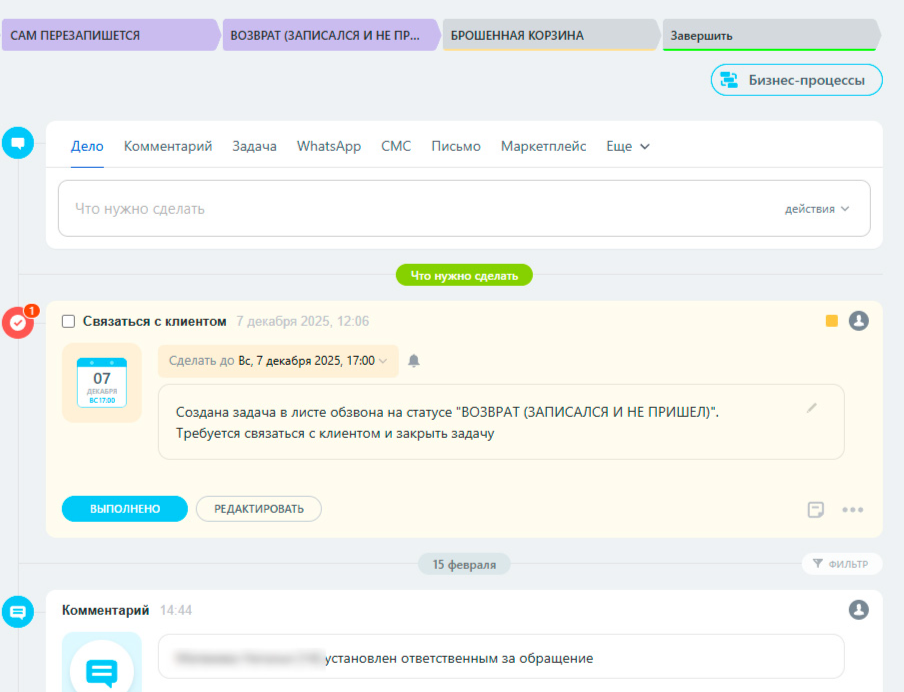Image resolution: width=904 pixels, height=692 pixels.
Task: Click the timeline chat icon at top
Action: coord(18,142)
